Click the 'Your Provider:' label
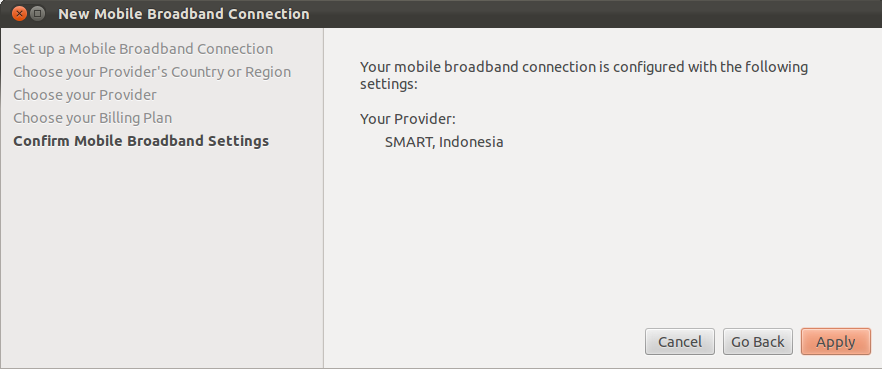 [407, 119]
